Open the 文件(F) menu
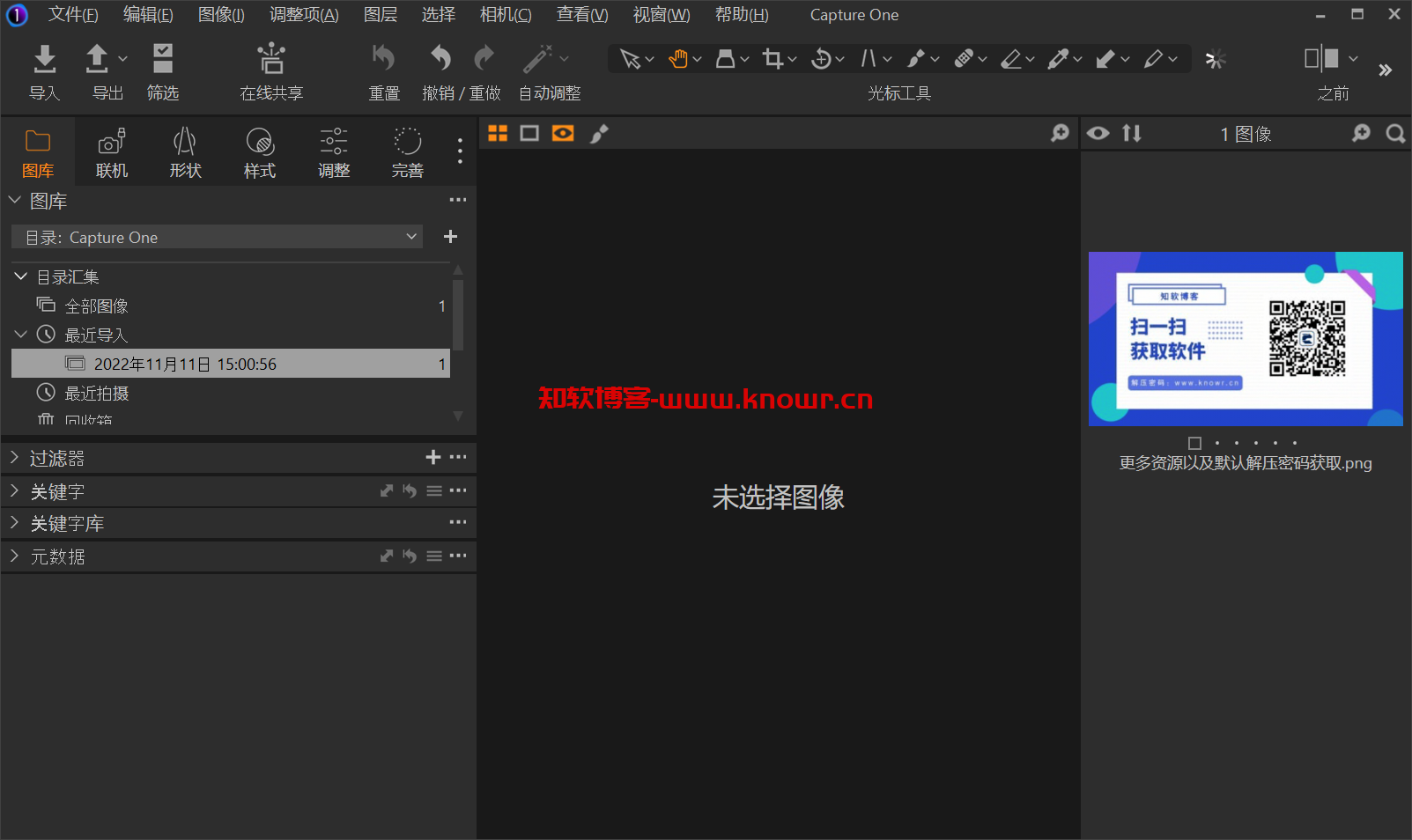1412x840 pixels. coord(73,15)
